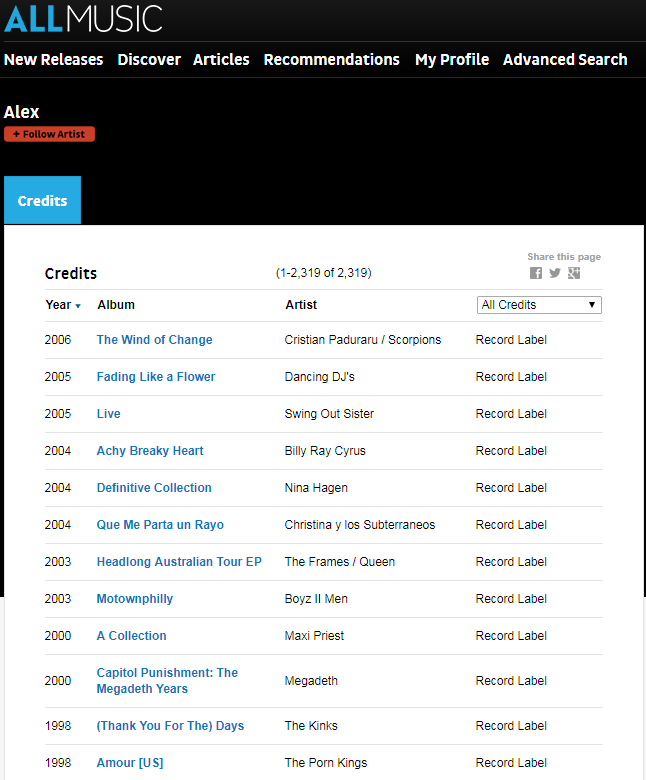Open Headlong Australian Tour EP
The image size is (646, 780).
[x=179, y=562]
